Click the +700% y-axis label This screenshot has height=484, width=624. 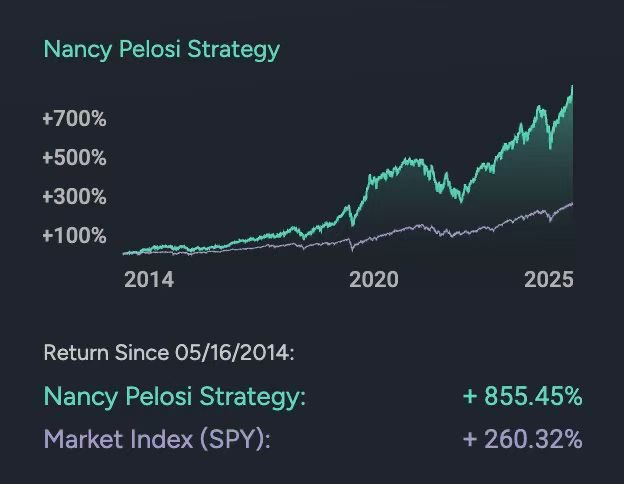(x=74, y=119)
